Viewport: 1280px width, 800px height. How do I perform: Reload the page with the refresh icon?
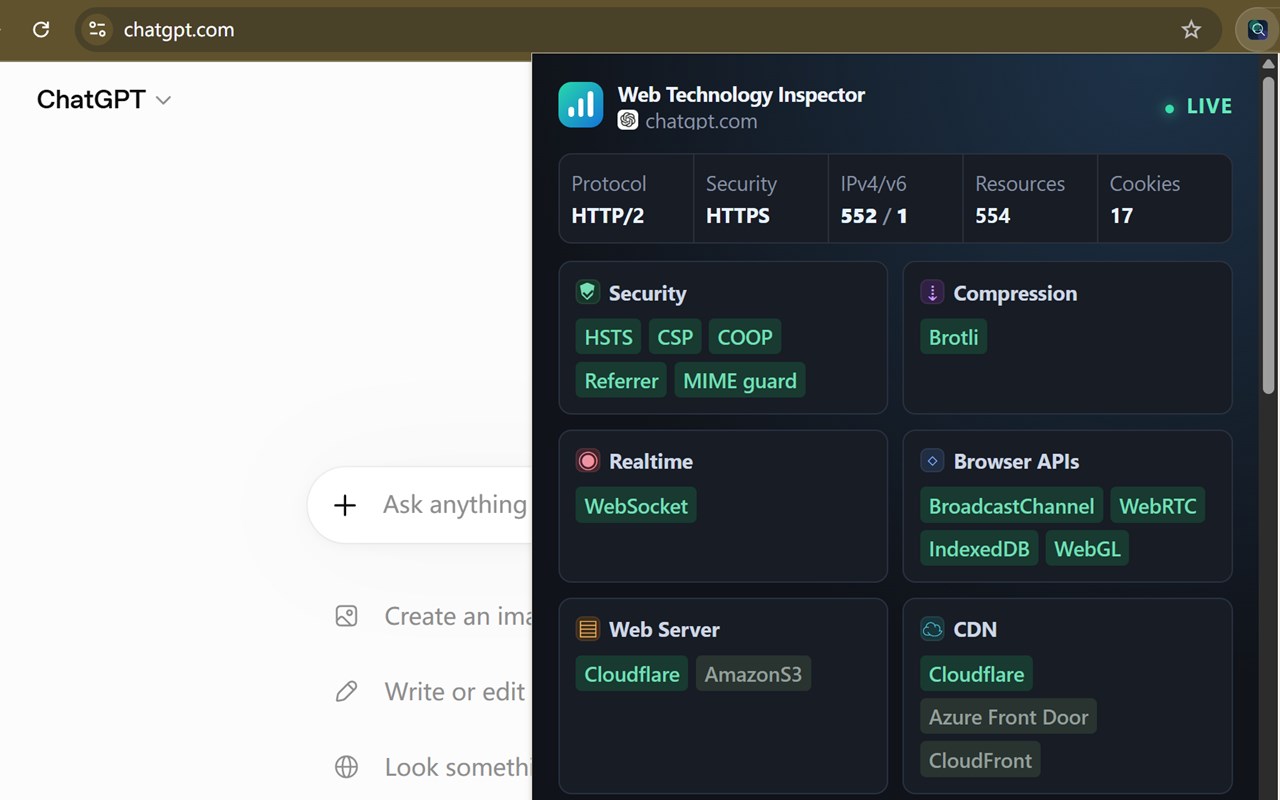tap(41, 30)
